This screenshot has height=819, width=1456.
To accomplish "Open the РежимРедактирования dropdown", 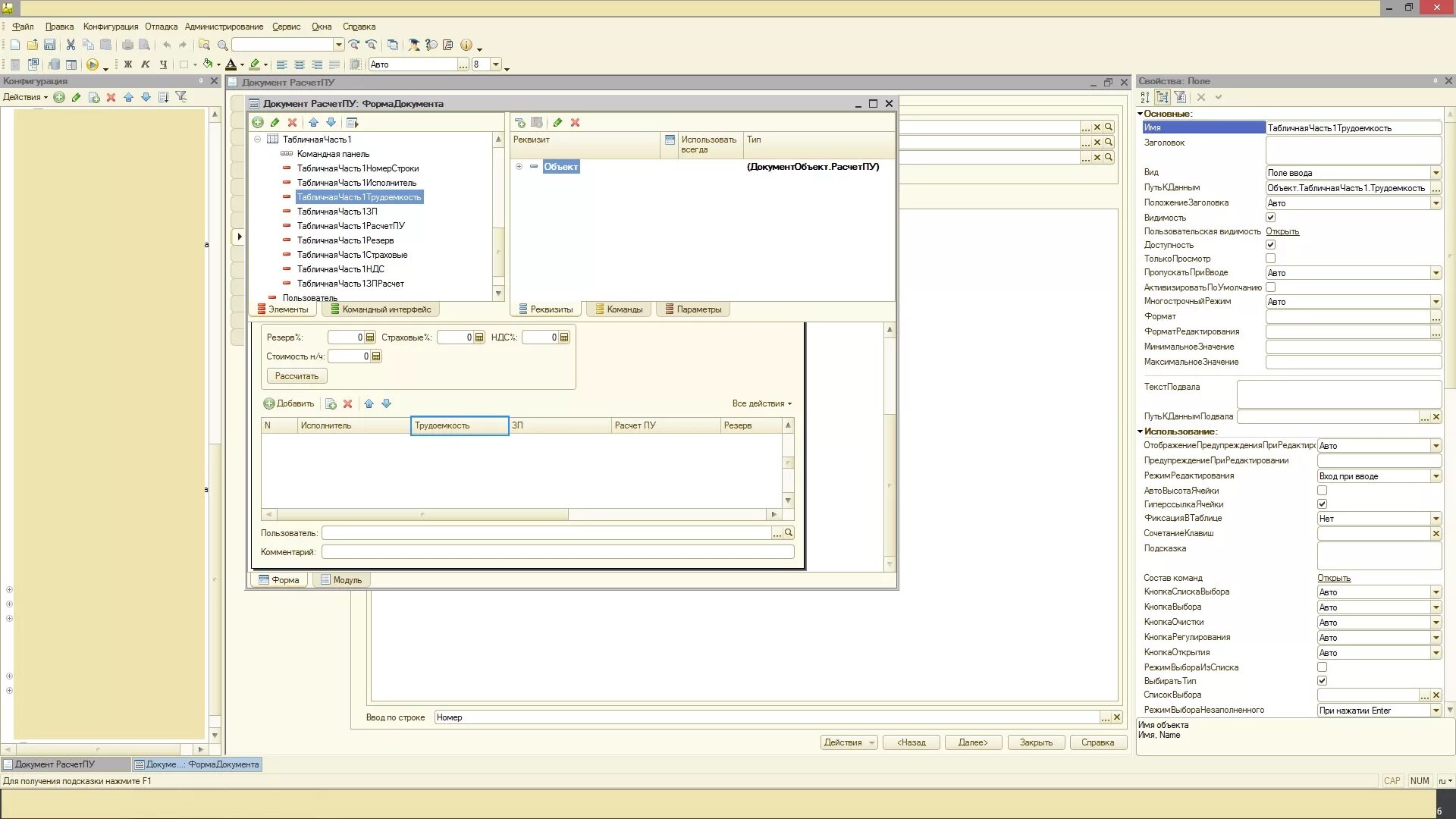I will pyautogui.click(x=1436, y=476).
